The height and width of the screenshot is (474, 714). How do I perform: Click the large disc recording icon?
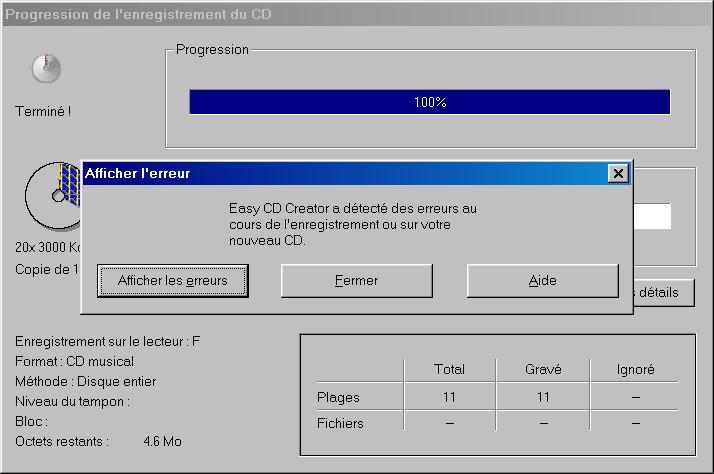pos(52,196)
